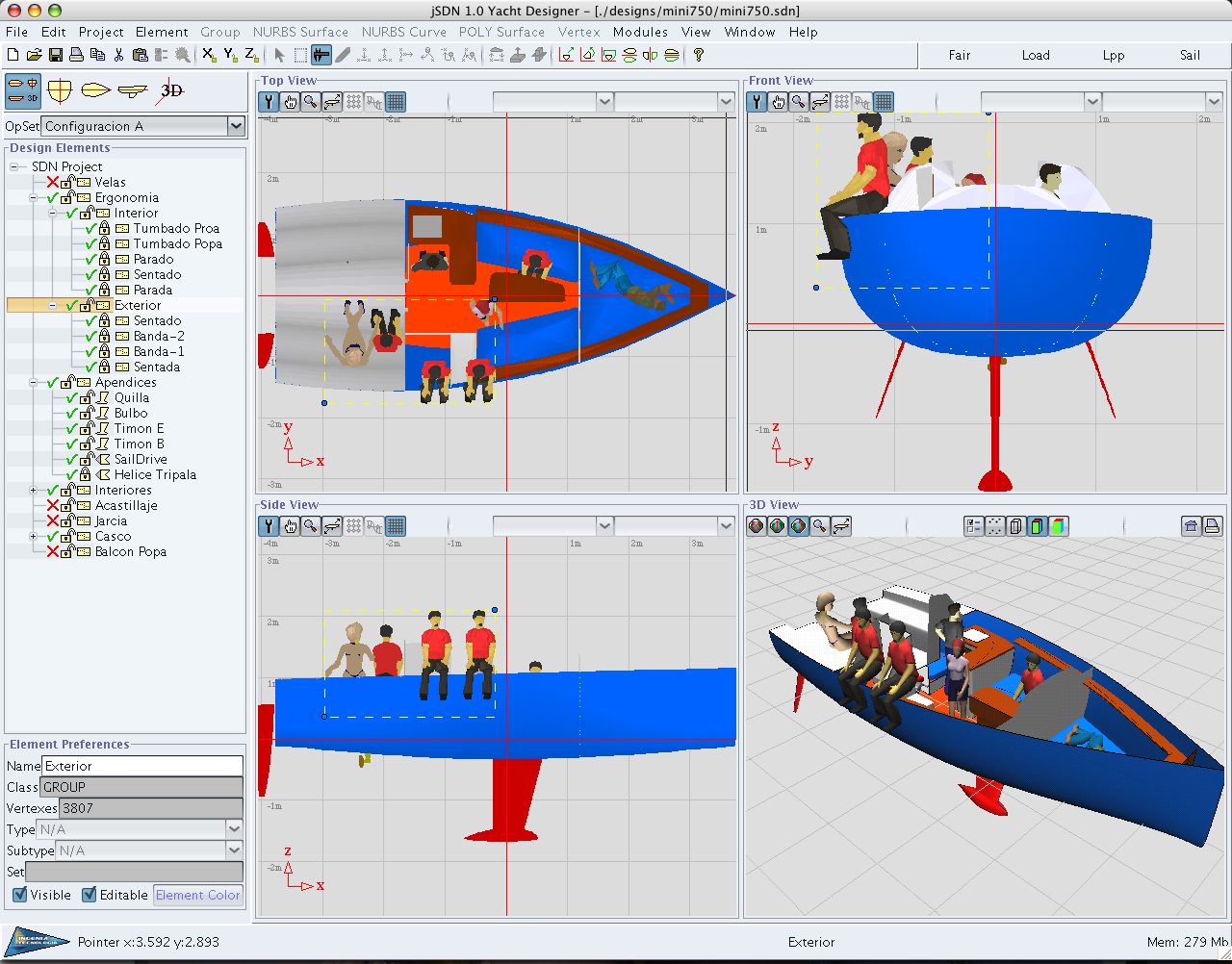Screen dimensions: 1232x964
Task: Click the magnifier zoom tool in Front View
Action: [x=799, y=101]
